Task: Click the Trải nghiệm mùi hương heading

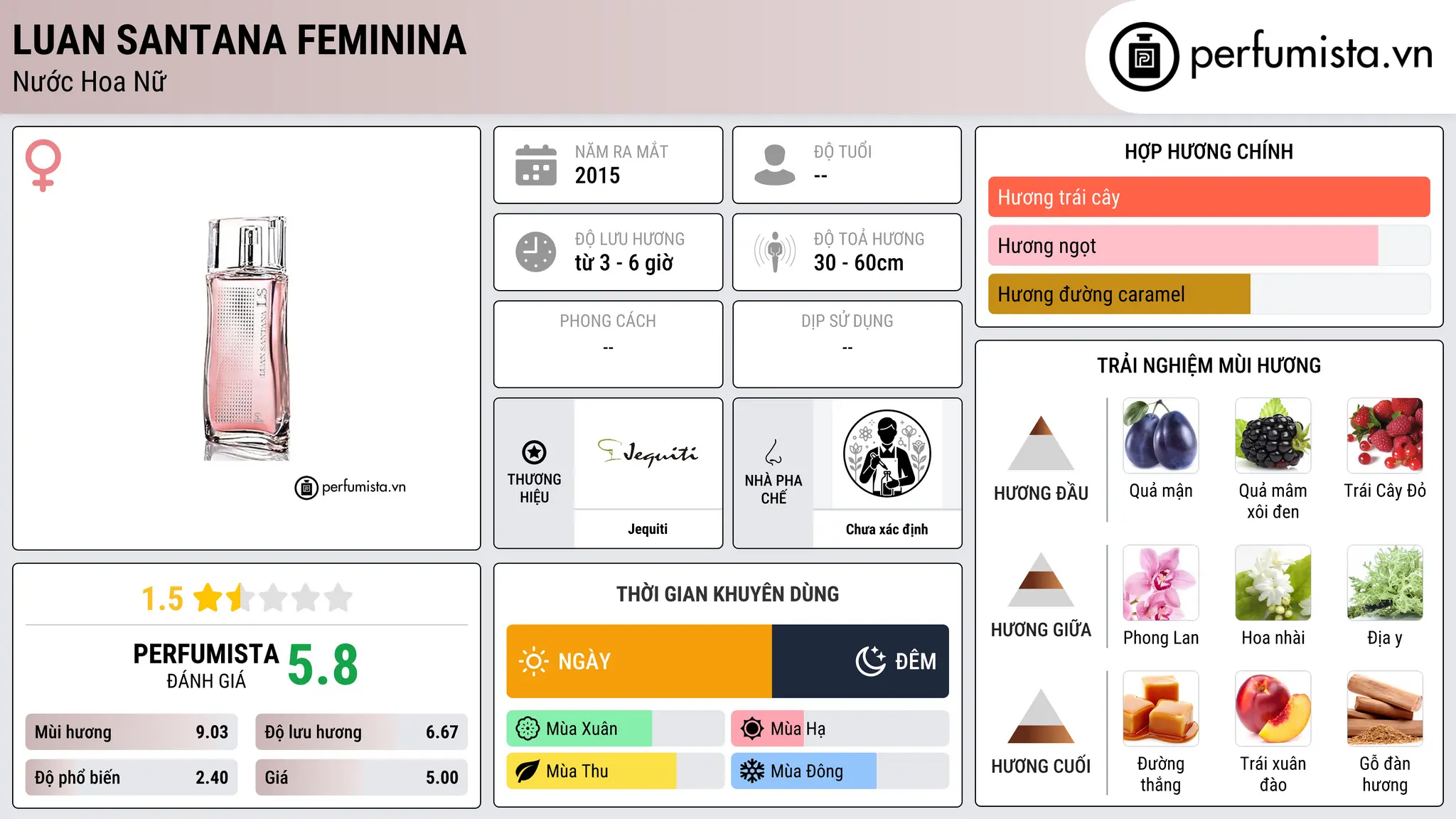Action: click(x=1209, y=365)
